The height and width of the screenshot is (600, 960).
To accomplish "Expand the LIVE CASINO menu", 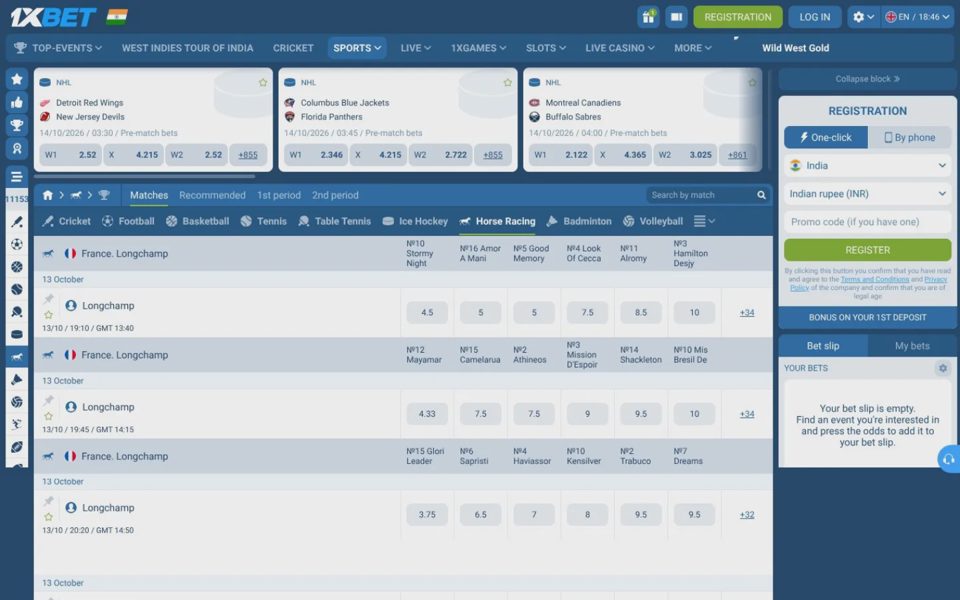I will click(x=620, y=48).
